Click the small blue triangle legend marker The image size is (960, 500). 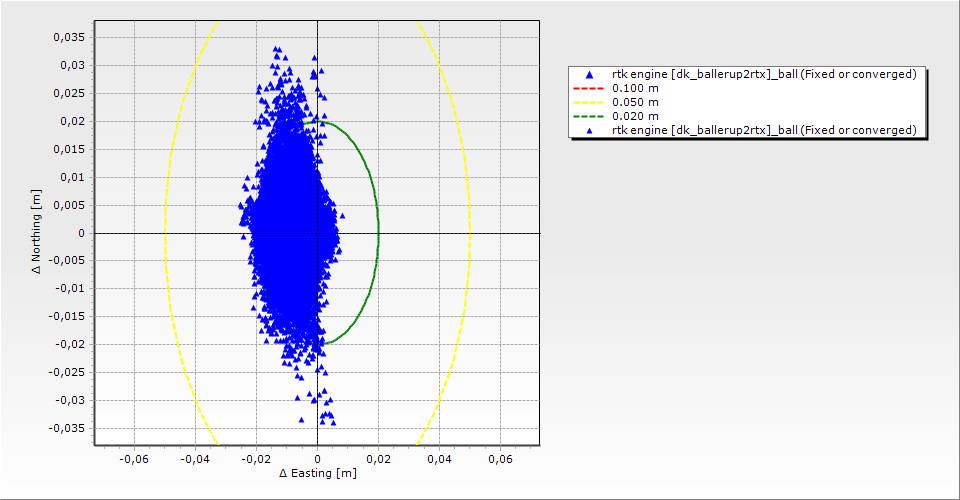590,131
